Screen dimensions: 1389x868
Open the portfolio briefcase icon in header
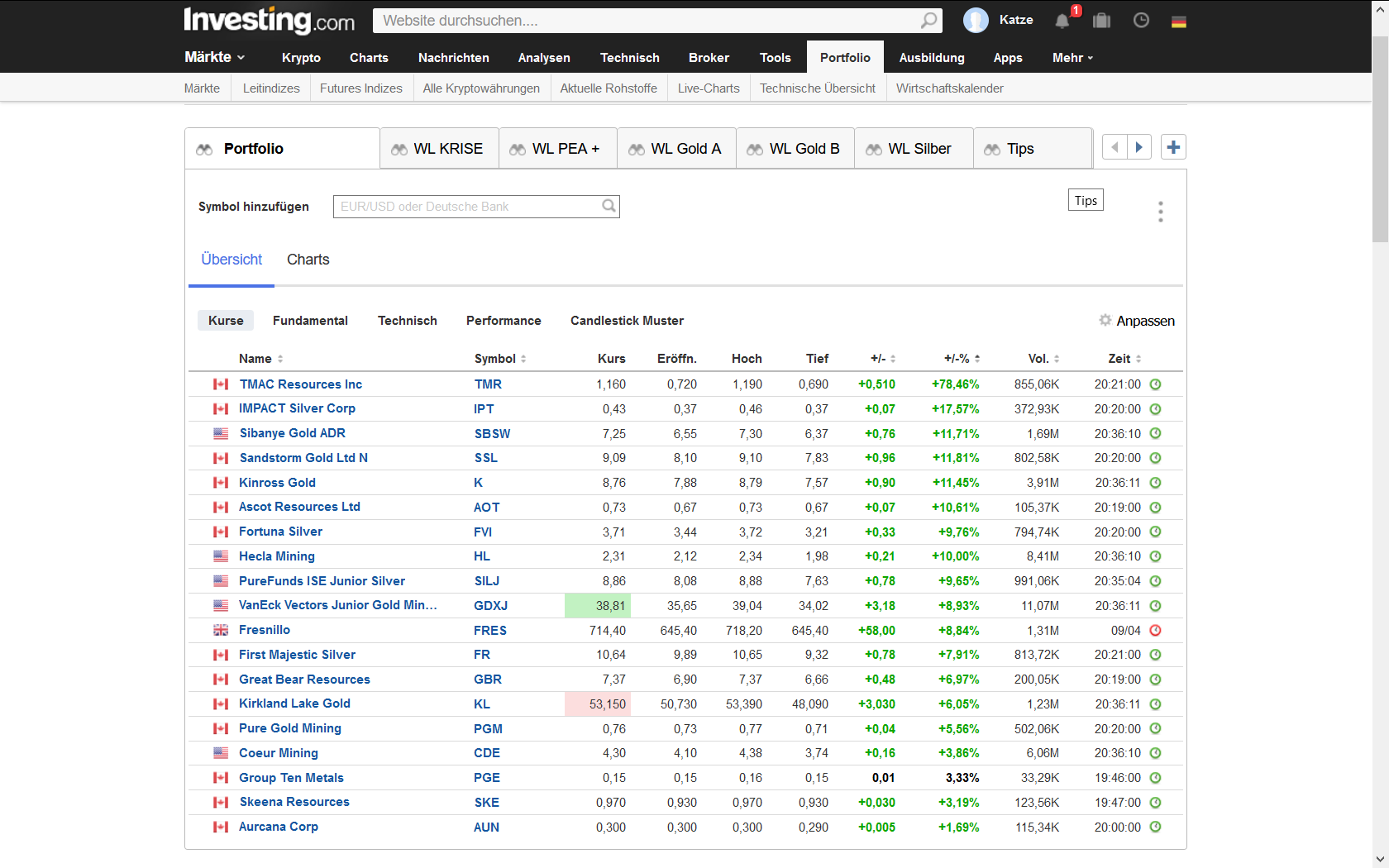(1101, 21)
